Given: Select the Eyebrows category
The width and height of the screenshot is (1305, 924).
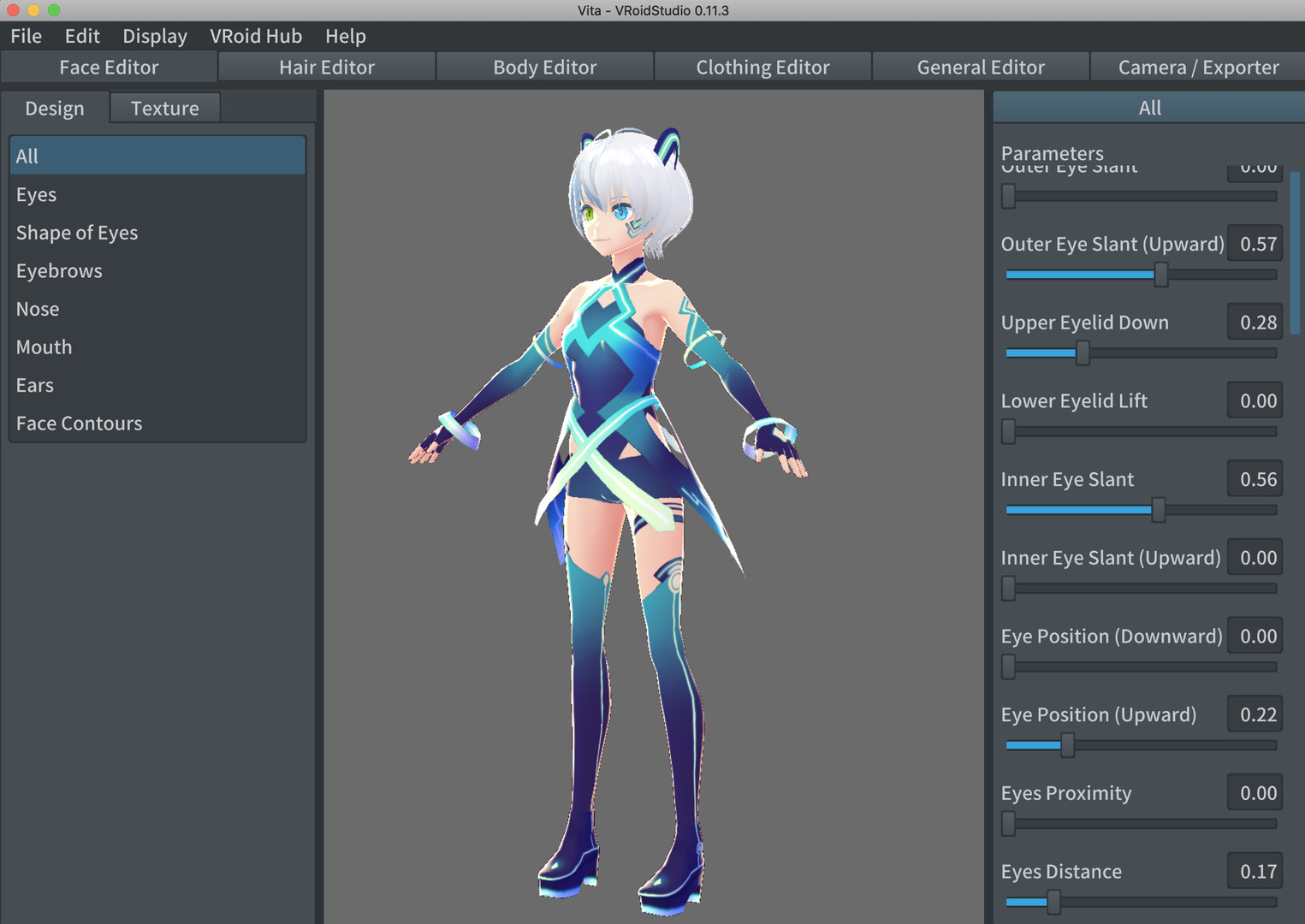Looking at the screenshot, I should [59, 270].
